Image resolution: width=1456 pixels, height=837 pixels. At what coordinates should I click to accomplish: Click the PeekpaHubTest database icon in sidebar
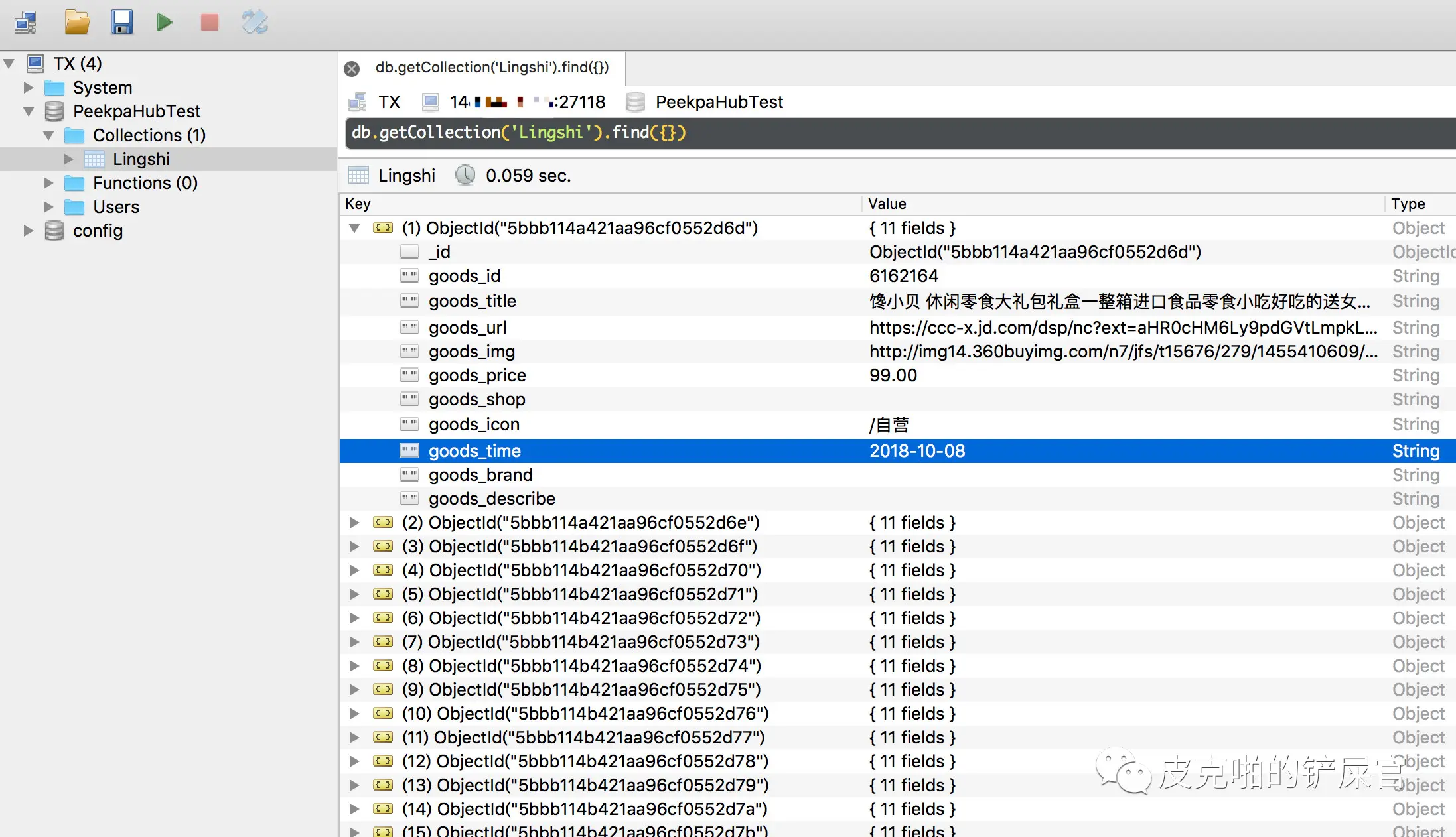coord(54,111)
